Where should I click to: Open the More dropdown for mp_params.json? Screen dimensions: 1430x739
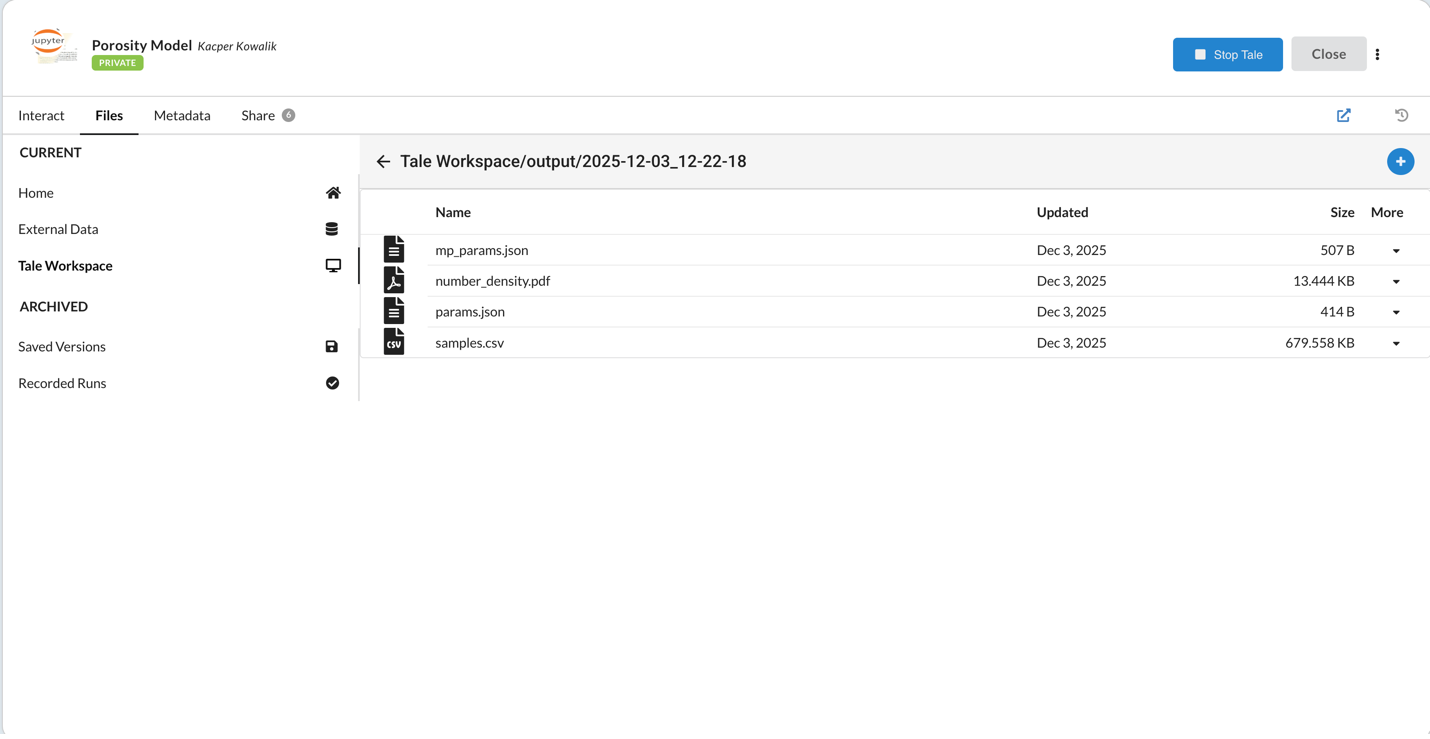click(1396, 250)
